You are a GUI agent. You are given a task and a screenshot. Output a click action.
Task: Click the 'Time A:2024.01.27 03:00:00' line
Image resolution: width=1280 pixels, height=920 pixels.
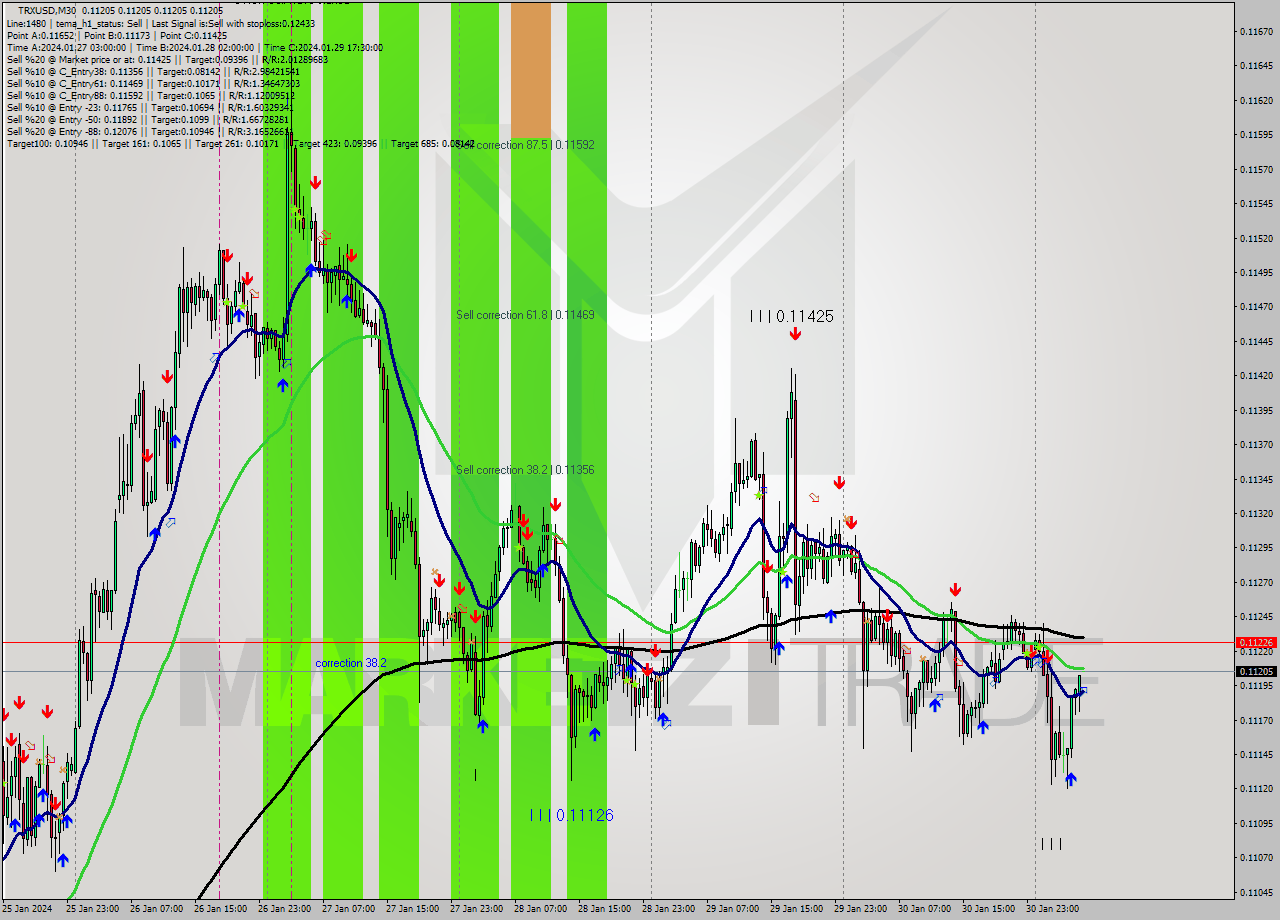tap(194, 47)
